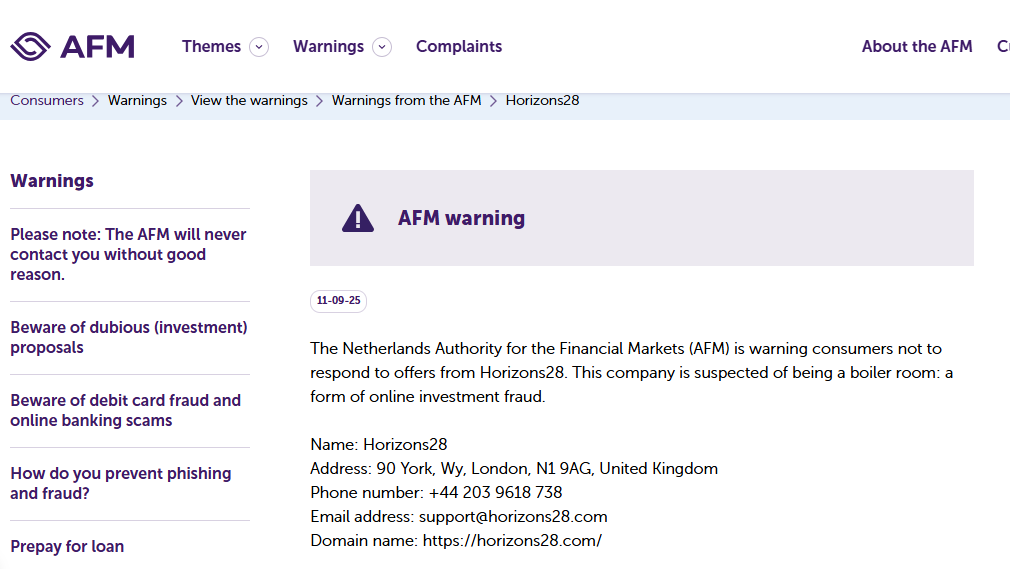Open debit card fraud and banking scams
Viewport: 1010px width, 569px height.
click(x=126, y=410)
